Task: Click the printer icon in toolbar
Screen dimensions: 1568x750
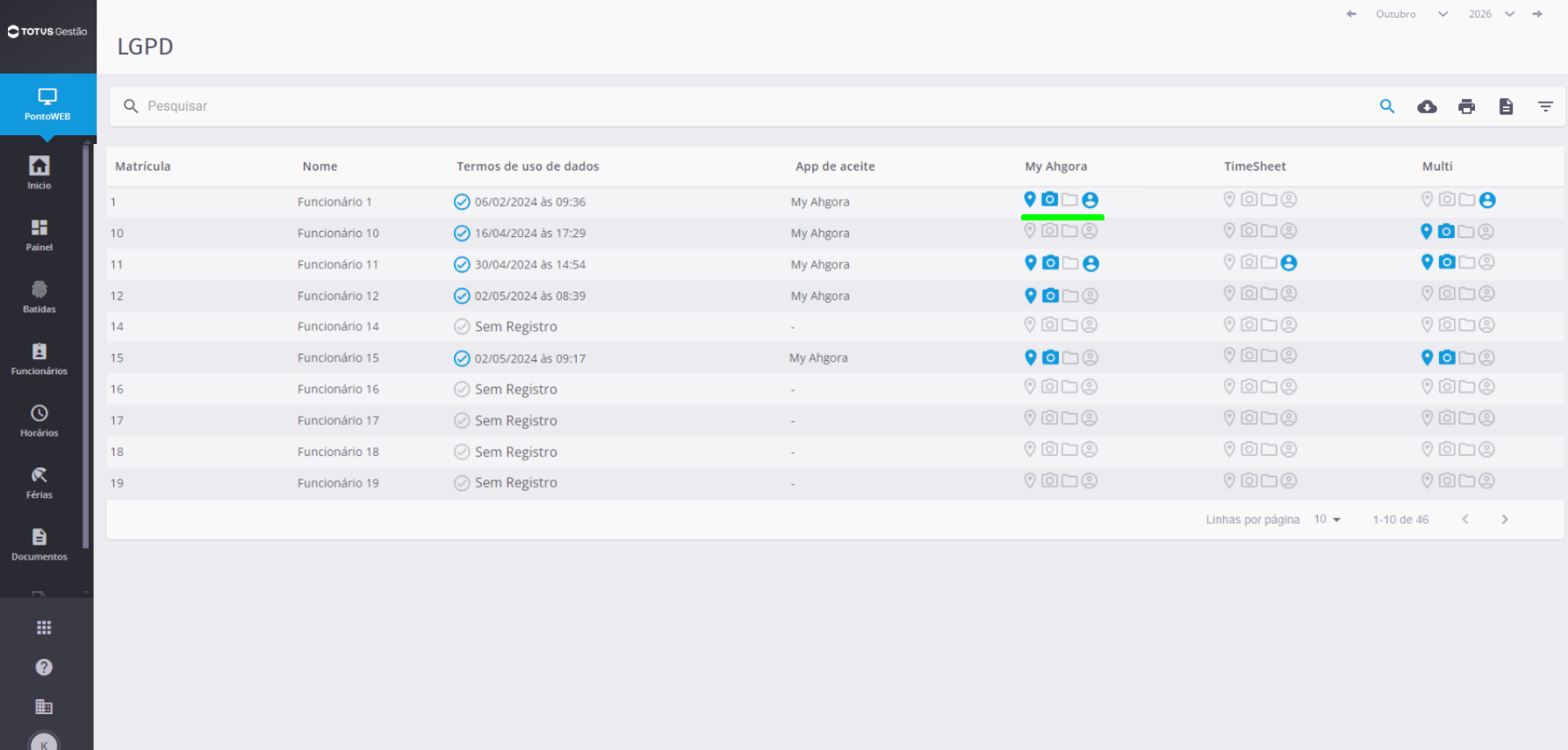Action: point(1466,106)
